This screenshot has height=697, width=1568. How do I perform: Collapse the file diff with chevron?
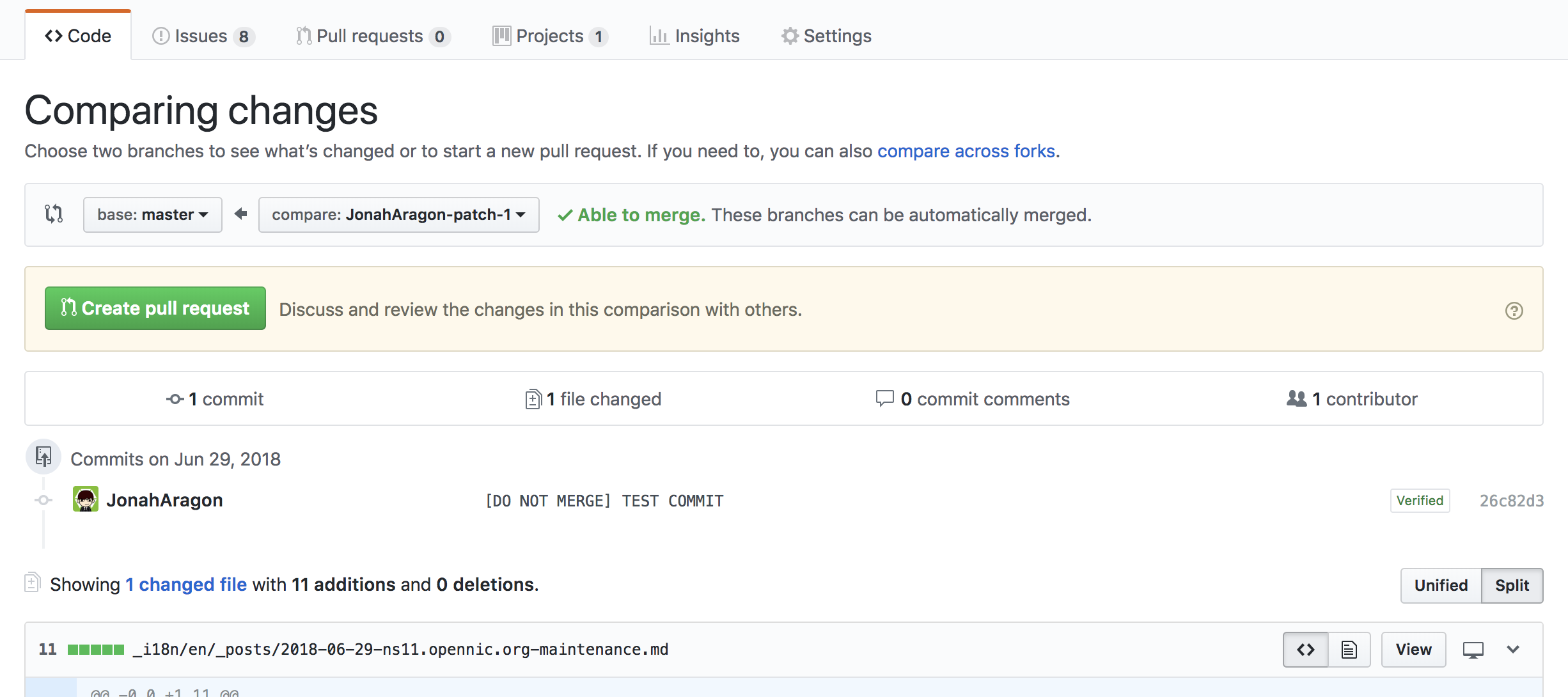tap(1513, 650)
